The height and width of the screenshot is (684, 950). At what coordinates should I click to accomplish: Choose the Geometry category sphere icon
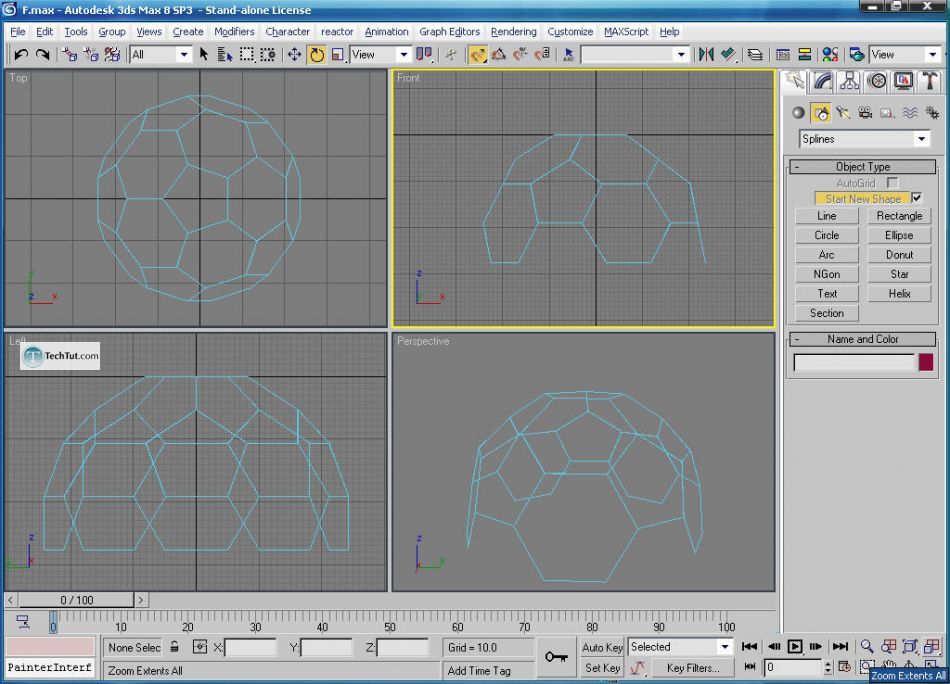coord(798,113)
